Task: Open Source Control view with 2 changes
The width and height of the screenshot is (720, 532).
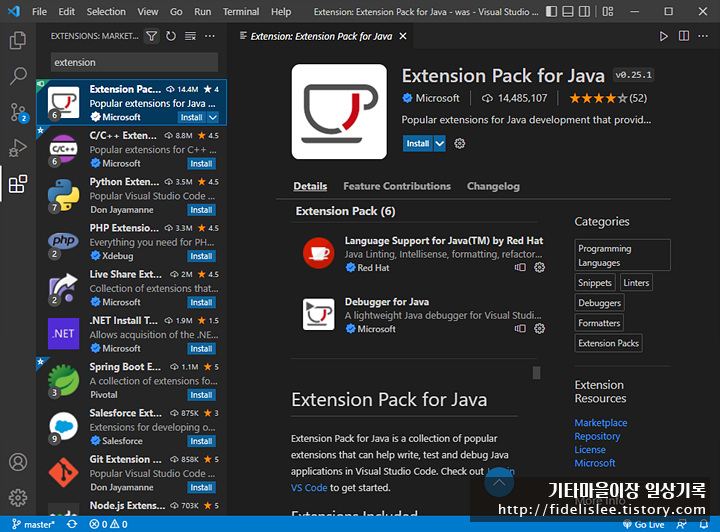Action: (19, 112)
